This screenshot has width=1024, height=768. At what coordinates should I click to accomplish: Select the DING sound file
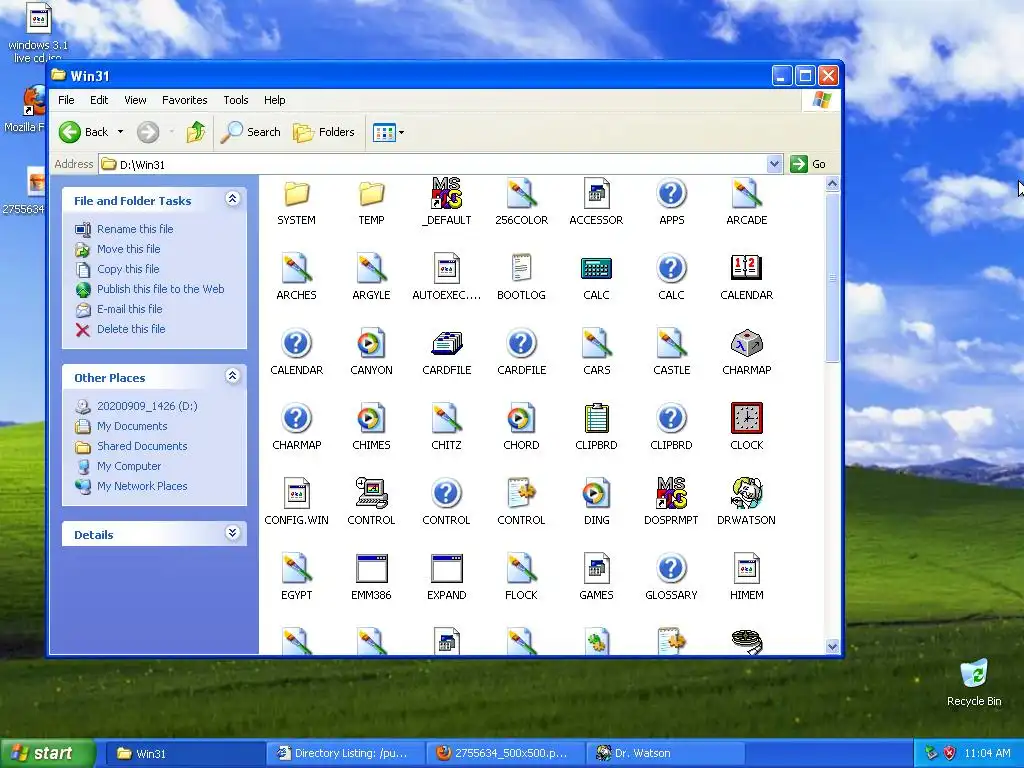596,494
